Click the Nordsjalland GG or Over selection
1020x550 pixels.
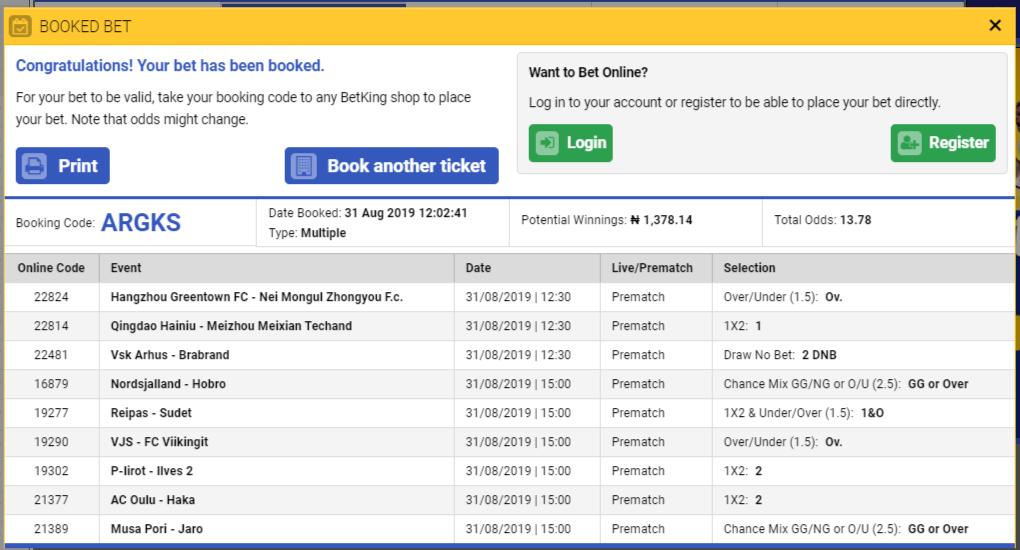point(846,384)
